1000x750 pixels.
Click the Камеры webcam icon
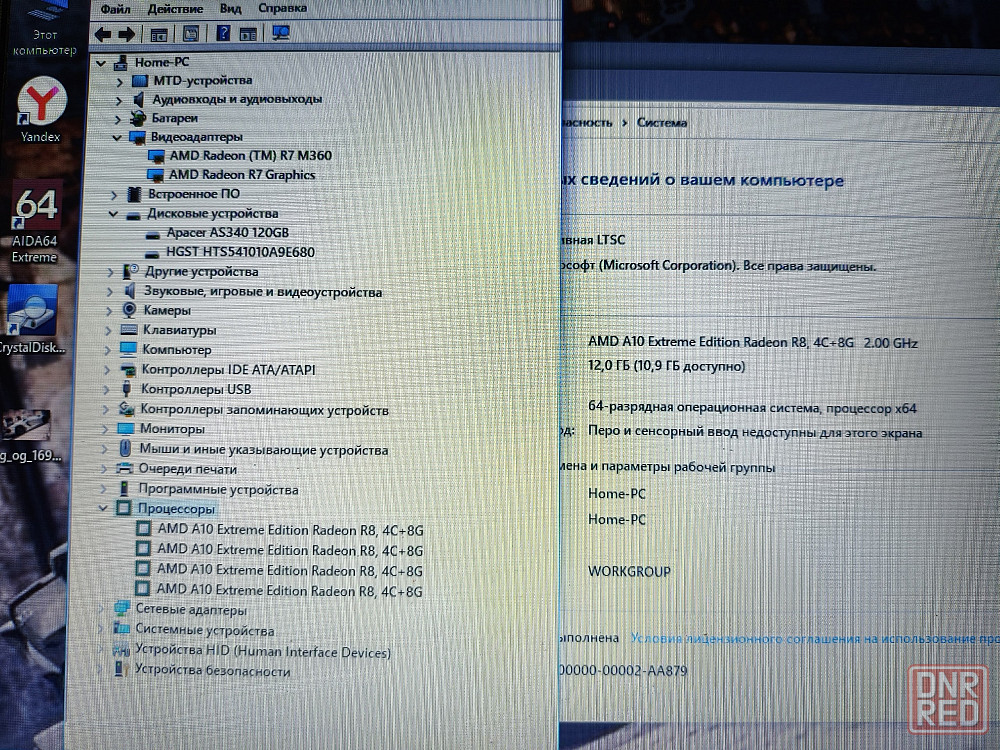coord(129,310)
